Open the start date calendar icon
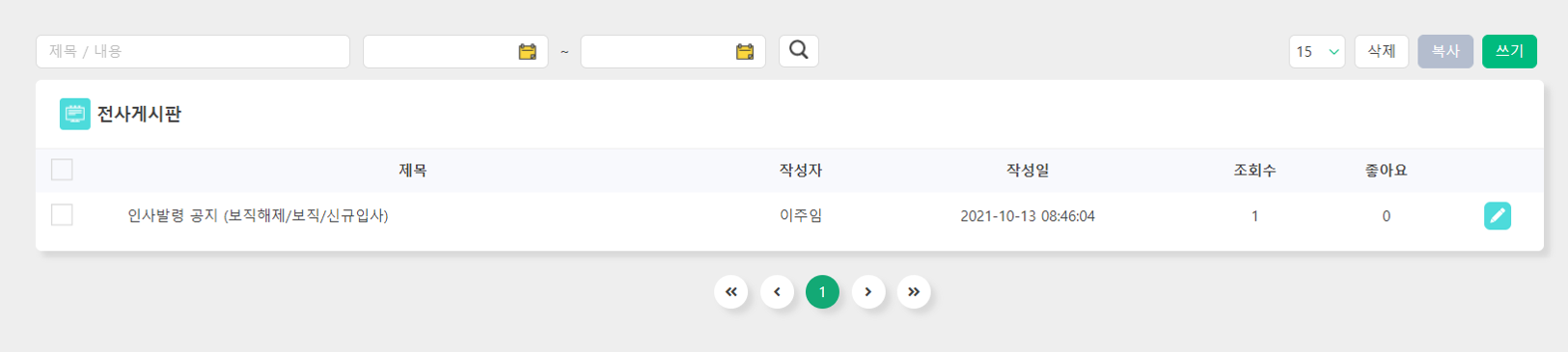 pos(527,52)
